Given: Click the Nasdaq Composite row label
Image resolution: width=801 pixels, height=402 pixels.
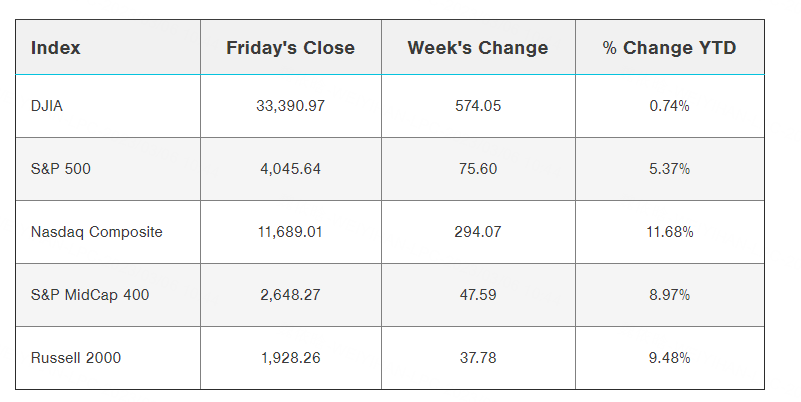Looking at the screenshot, I should pyautogui.click(x=97, y=232).
